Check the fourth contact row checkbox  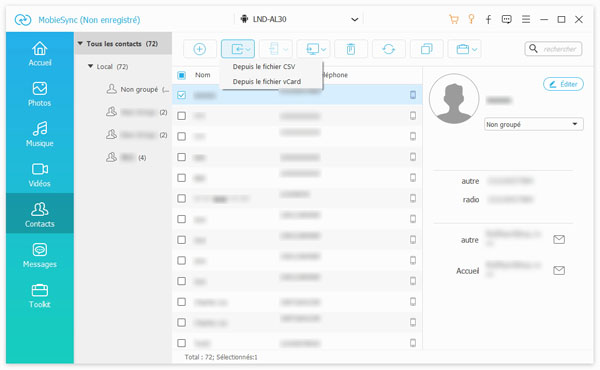(181, 157)
